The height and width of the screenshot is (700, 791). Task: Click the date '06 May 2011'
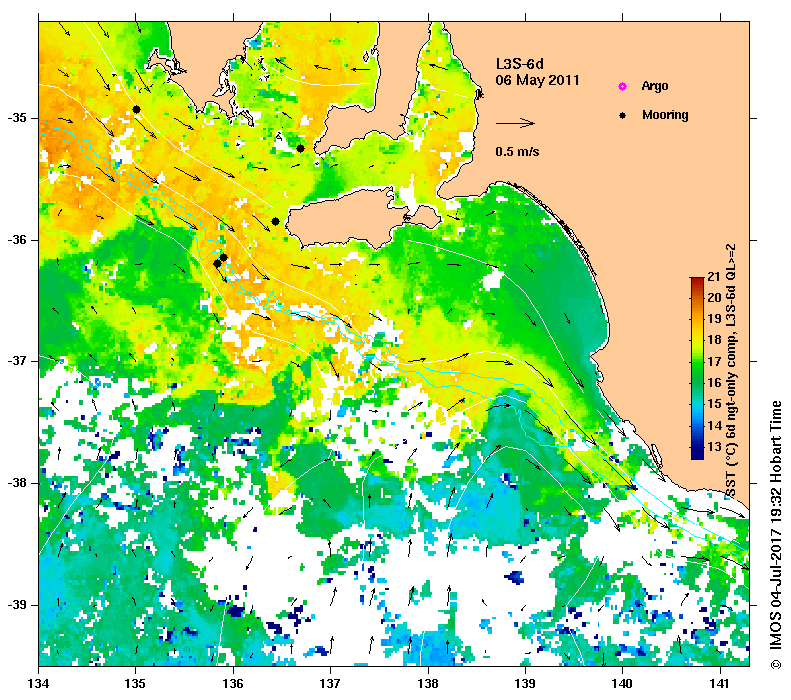pos(537,80)
